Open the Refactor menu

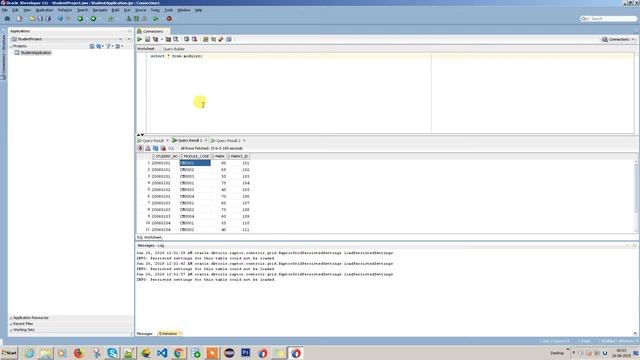coord(64,10)
